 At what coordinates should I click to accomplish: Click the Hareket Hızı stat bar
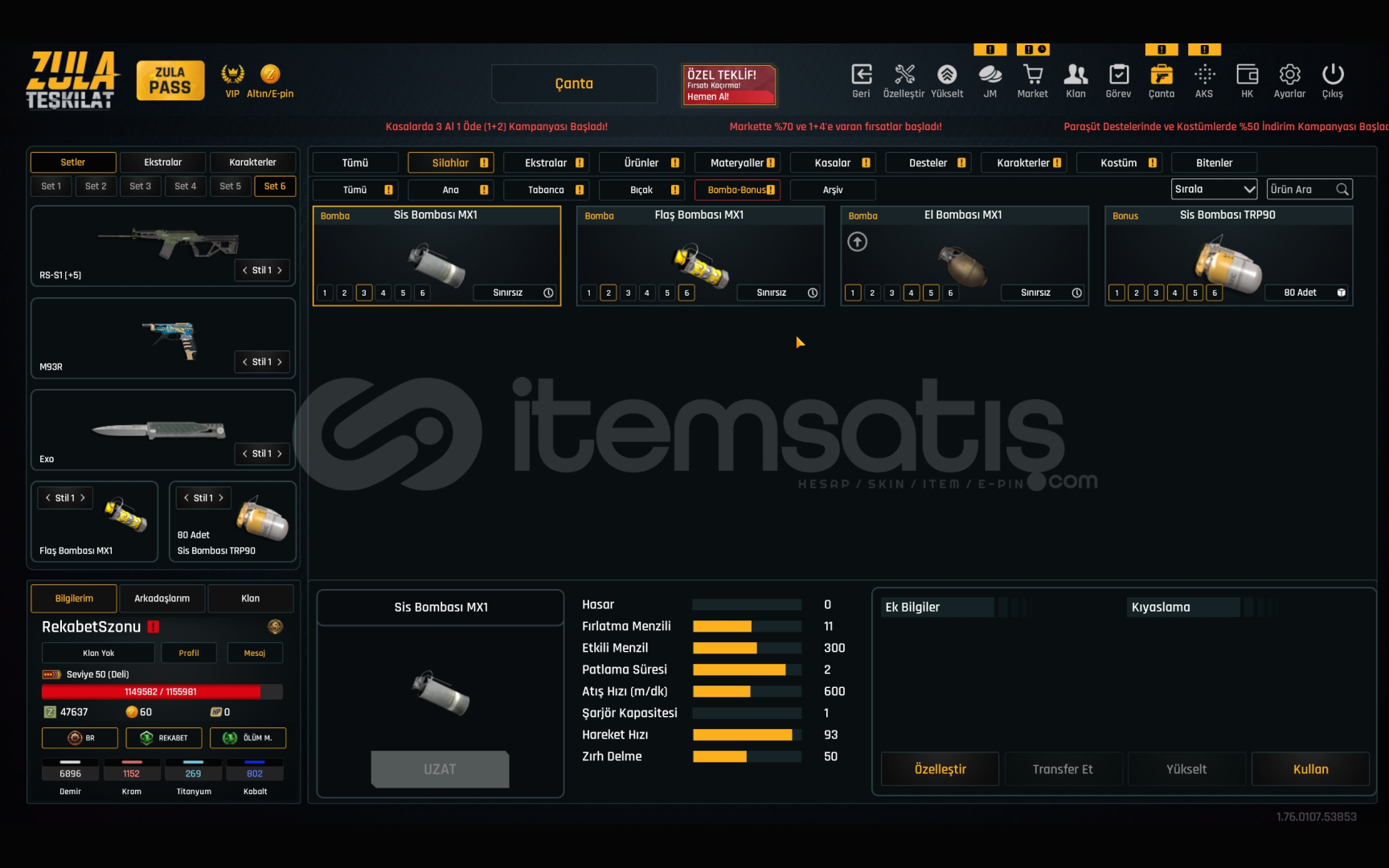point(747,735)
